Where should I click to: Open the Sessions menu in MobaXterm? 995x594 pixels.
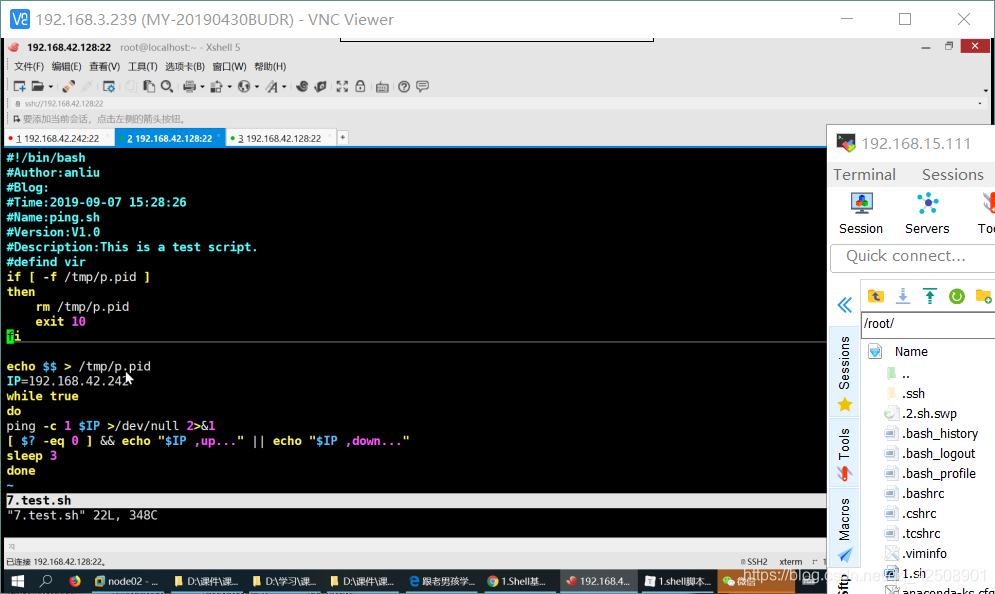pyautogui.click(x=952, y=175)
